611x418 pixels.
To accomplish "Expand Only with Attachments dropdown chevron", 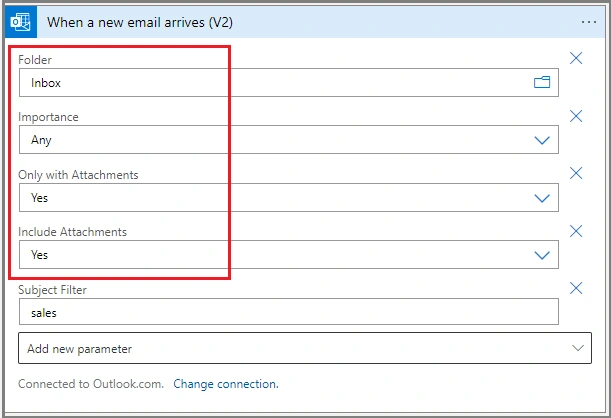I will pyautogui.click(x=542, y=198).
